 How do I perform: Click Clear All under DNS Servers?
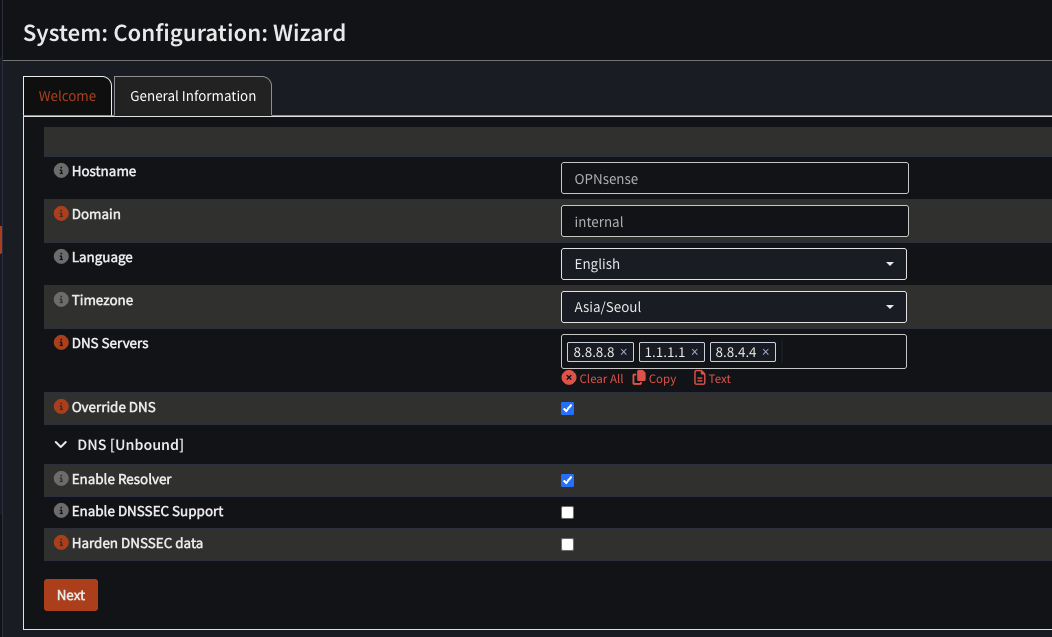tap(592, 379)
